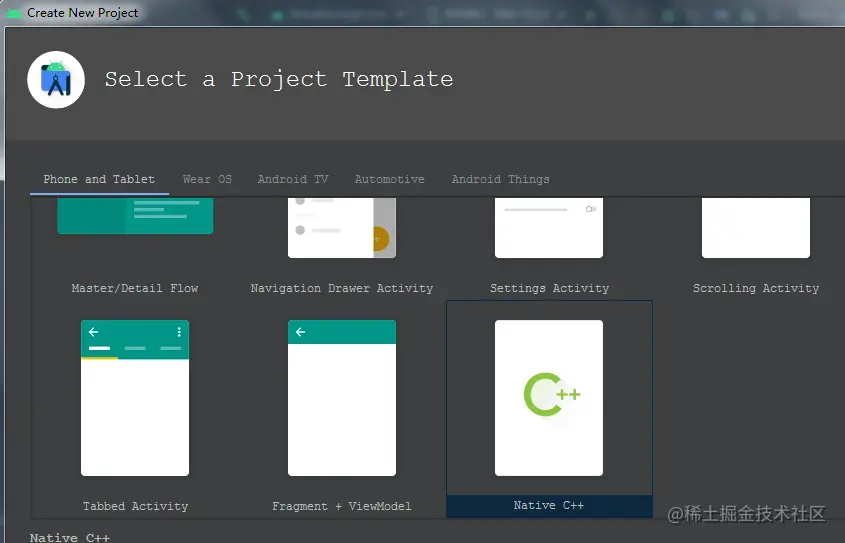Click the Native C++ description heading at bottom
The width and height of the screenshot is (845, 543).
pyautogui.click(x=70, y=538)
